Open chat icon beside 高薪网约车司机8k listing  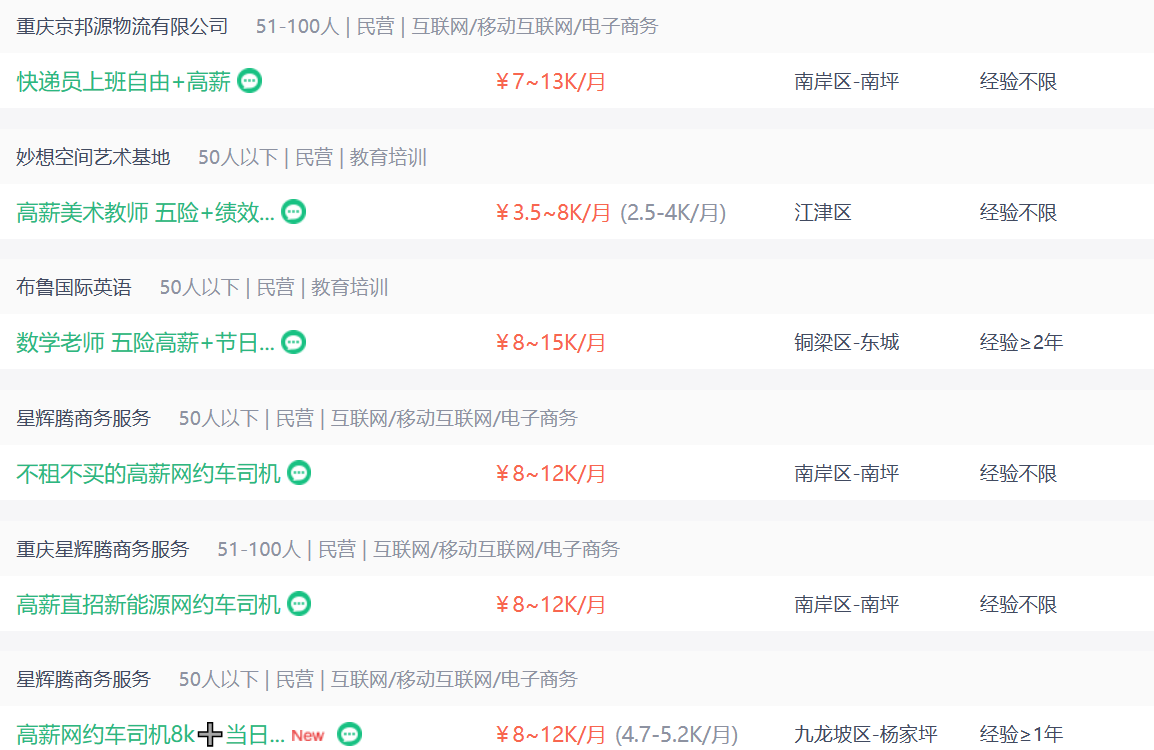[350, 734]
